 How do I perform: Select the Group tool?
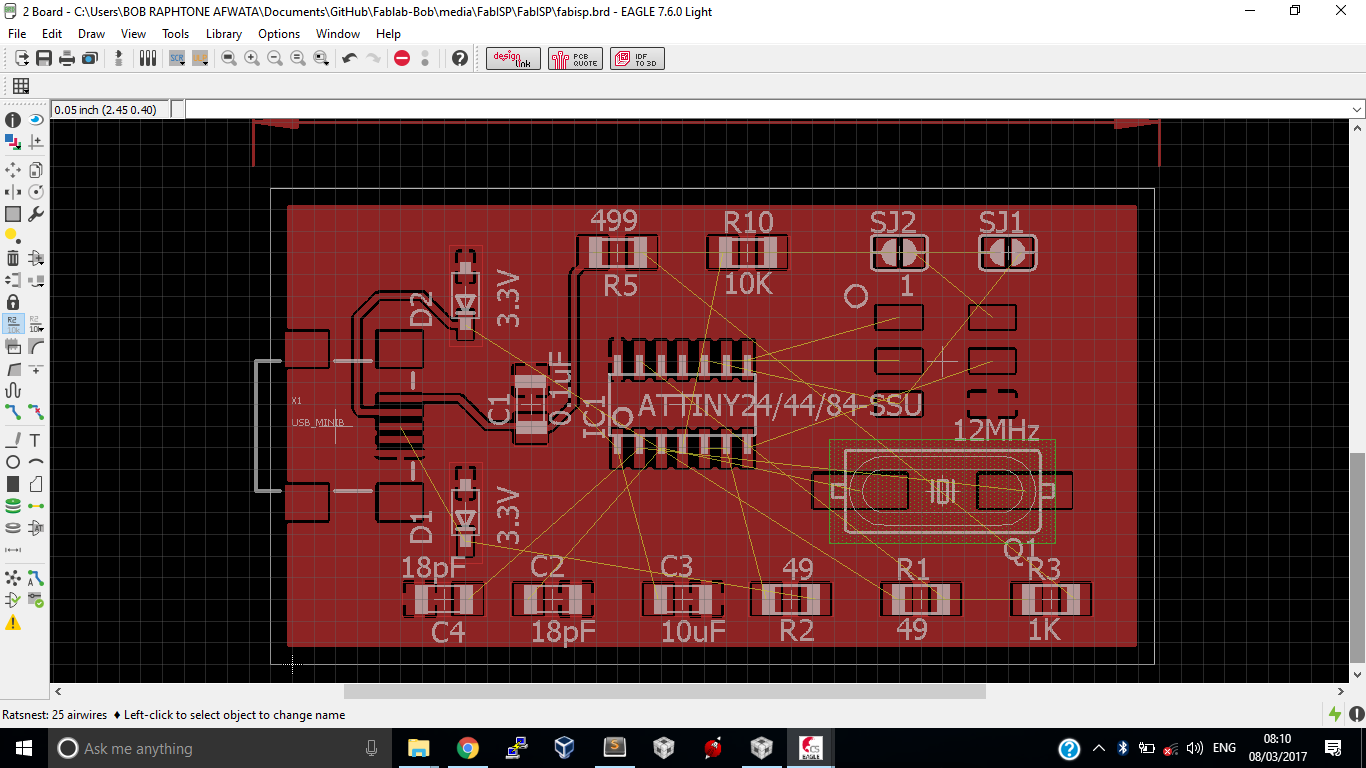coord(13,214)
